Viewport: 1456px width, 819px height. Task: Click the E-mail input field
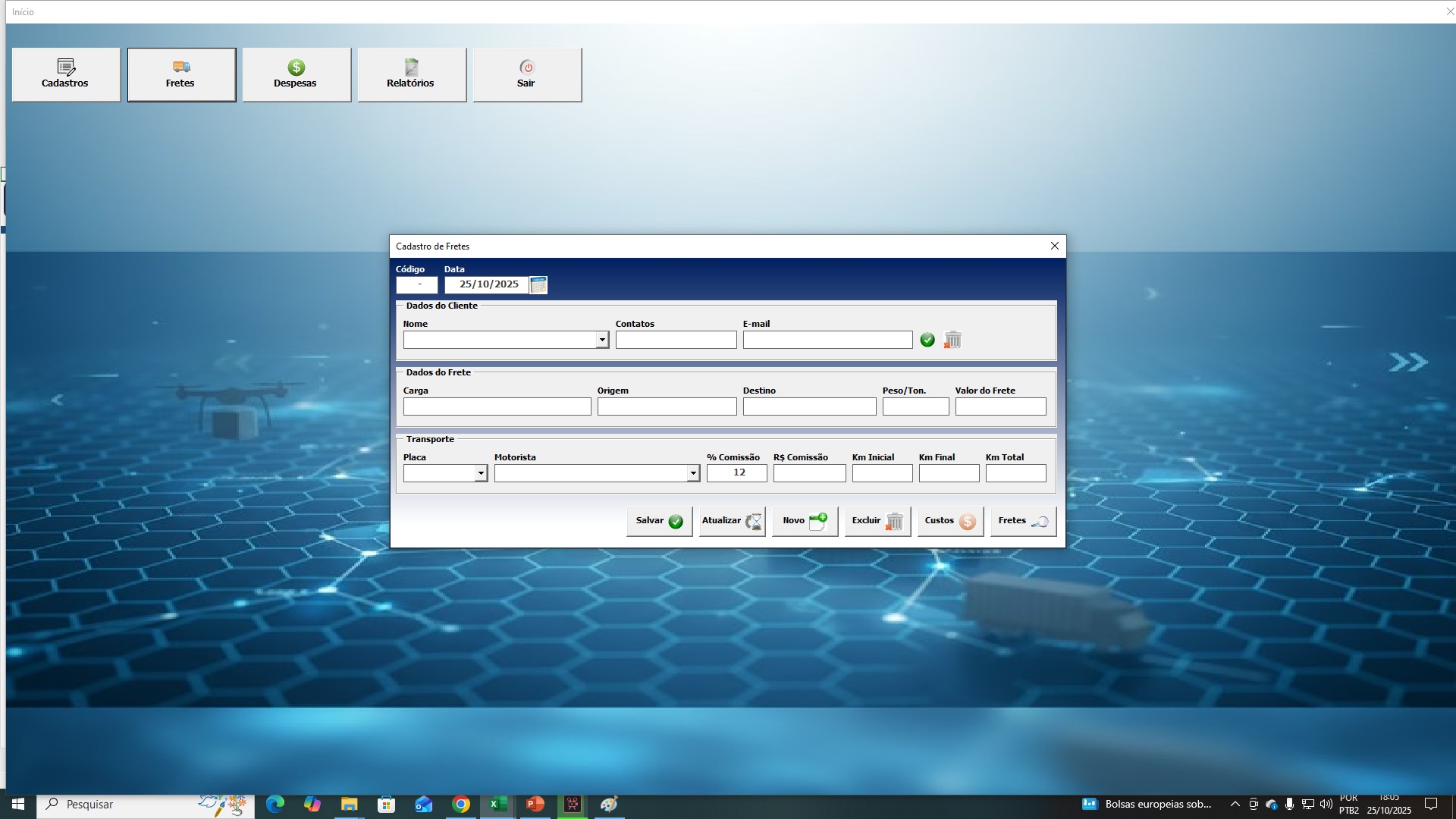pyautogui.click(x=827, y=340)
